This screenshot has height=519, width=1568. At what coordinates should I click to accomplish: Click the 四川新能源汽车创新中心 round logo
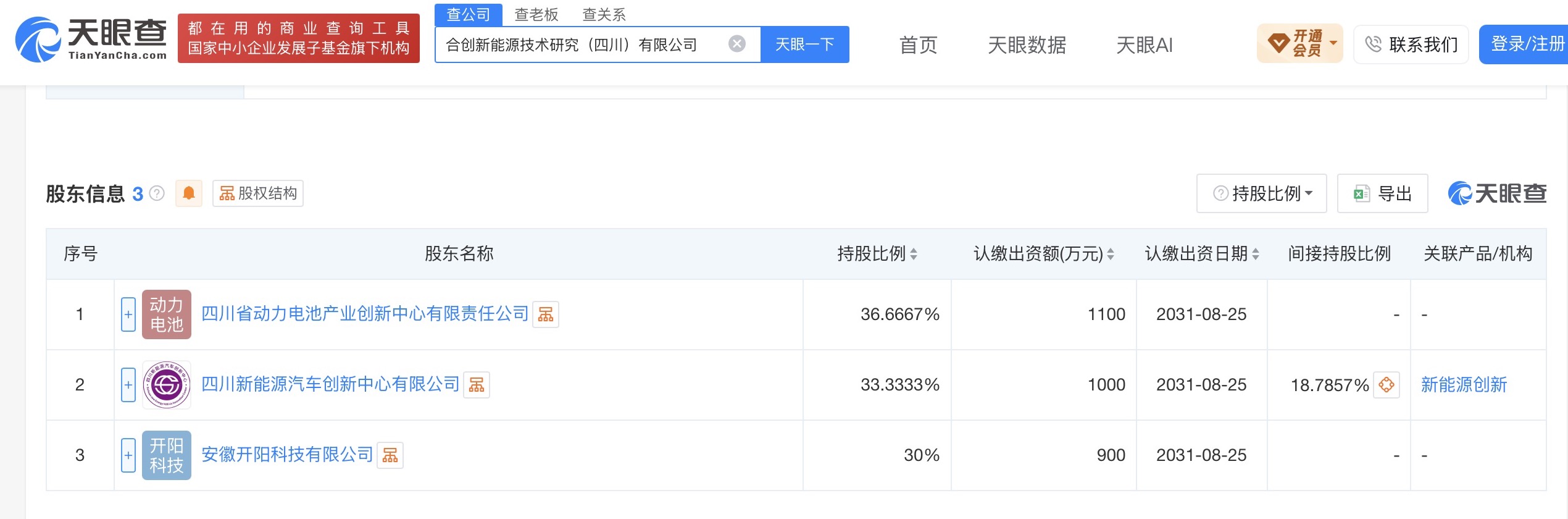(x=167, y=385)
